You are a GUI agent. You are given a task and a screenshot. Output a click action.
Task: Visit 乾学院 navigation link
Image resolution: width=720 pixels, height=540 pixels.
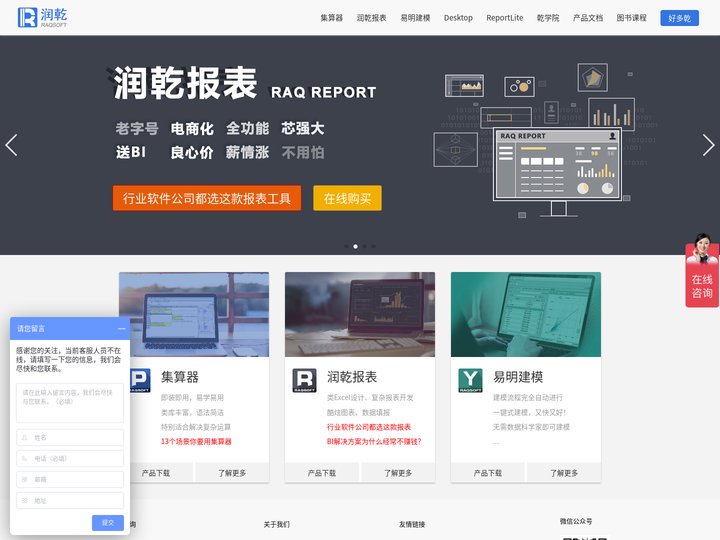click(x=548, y=18)
